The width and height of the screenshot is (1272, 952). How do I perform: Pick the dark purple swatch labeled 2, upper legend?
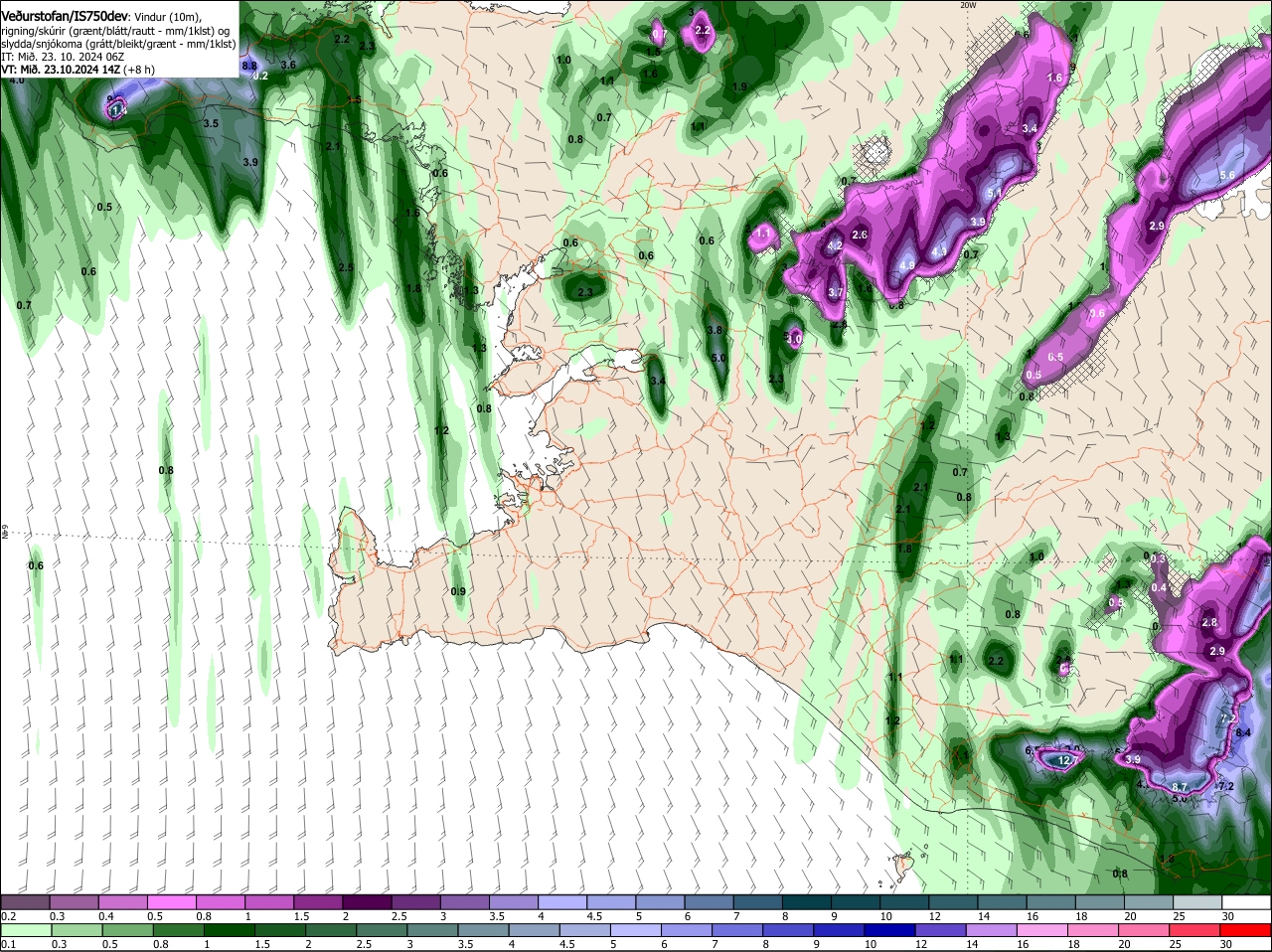coord(367,902)
